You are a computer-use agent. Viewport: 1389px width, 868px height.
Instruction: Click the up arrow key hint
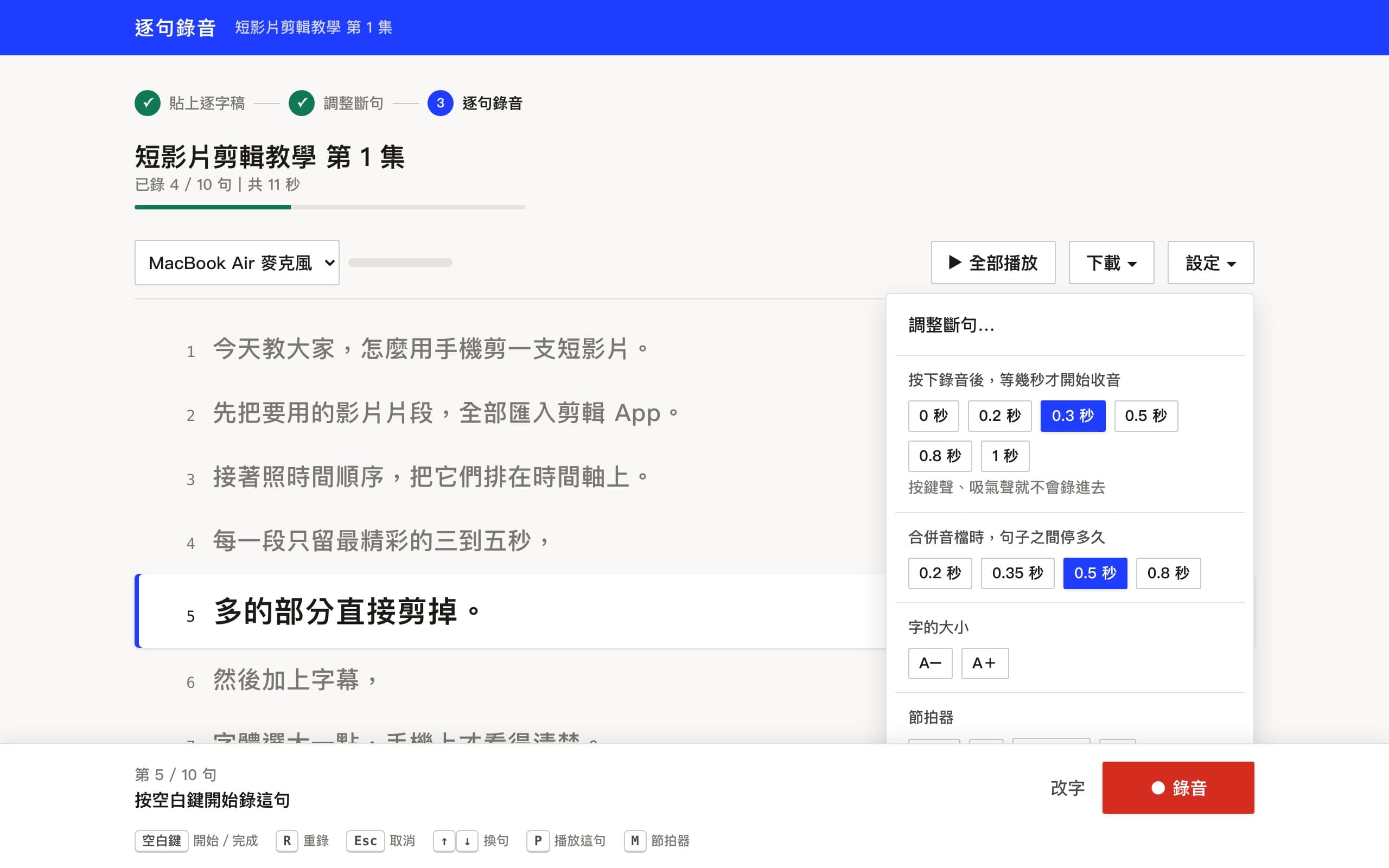point(444,841)
